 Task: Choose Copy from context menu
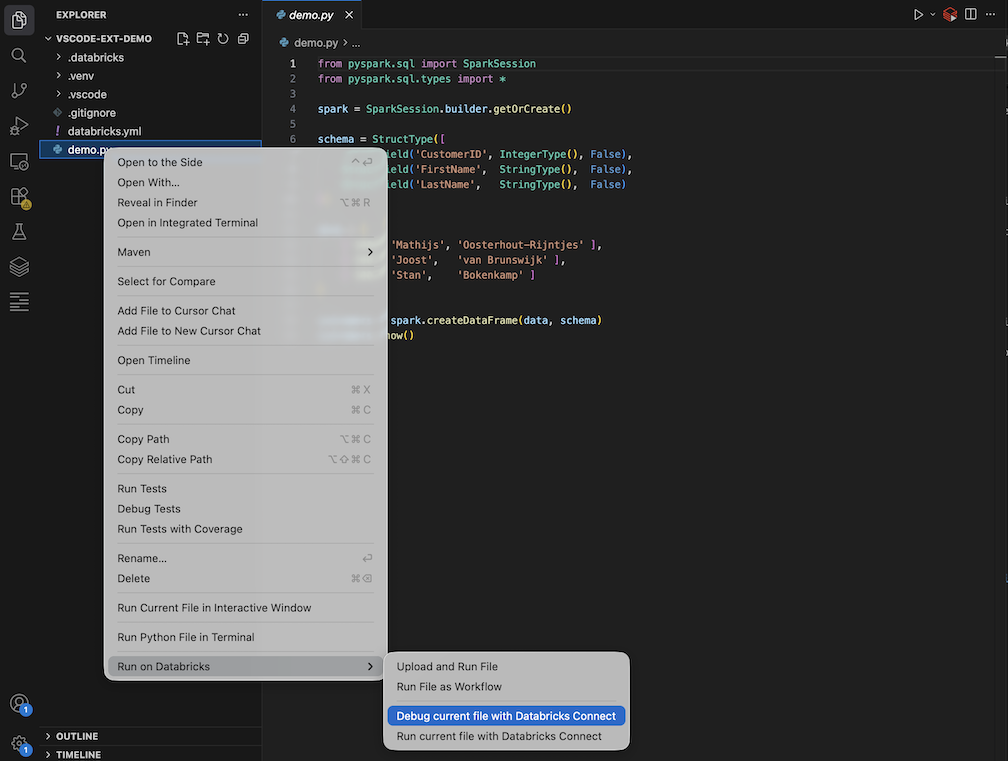[245, 410]
